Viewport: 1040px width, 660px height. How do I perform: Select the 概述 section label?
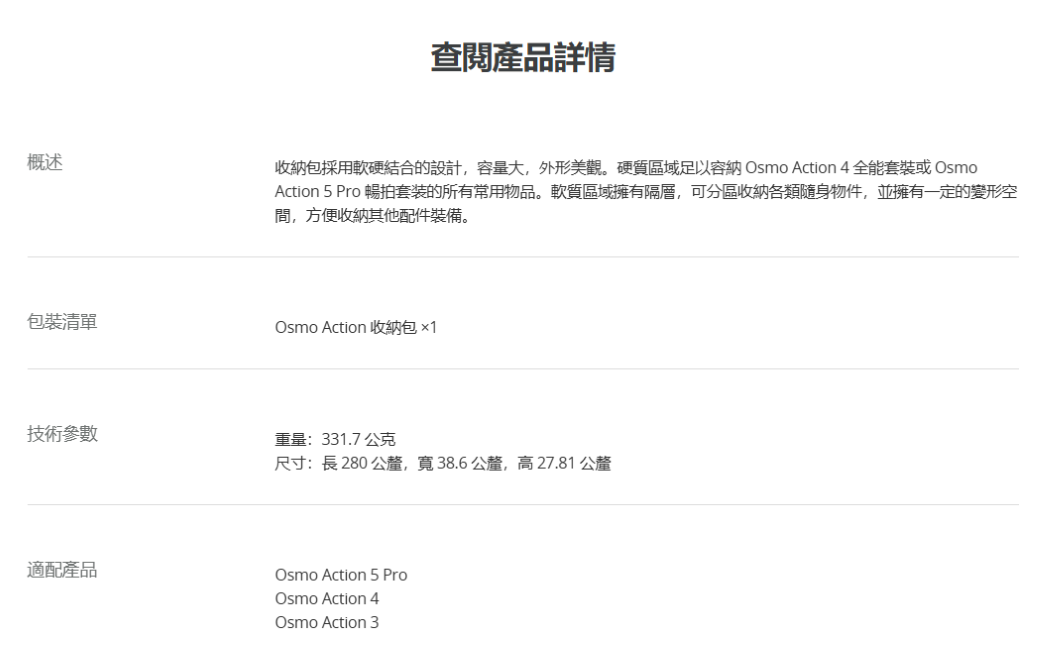(44, 162)
